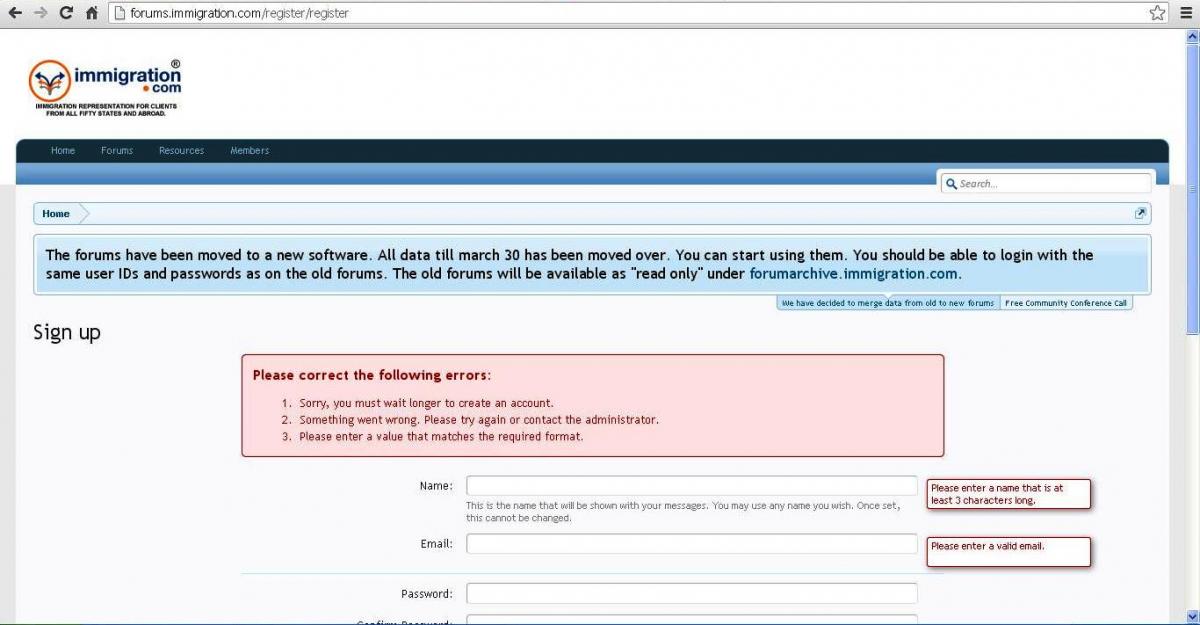Select 'Free Community Conference Call' notice tab
The image size is (1200, 625).
tap(1066, 303)
